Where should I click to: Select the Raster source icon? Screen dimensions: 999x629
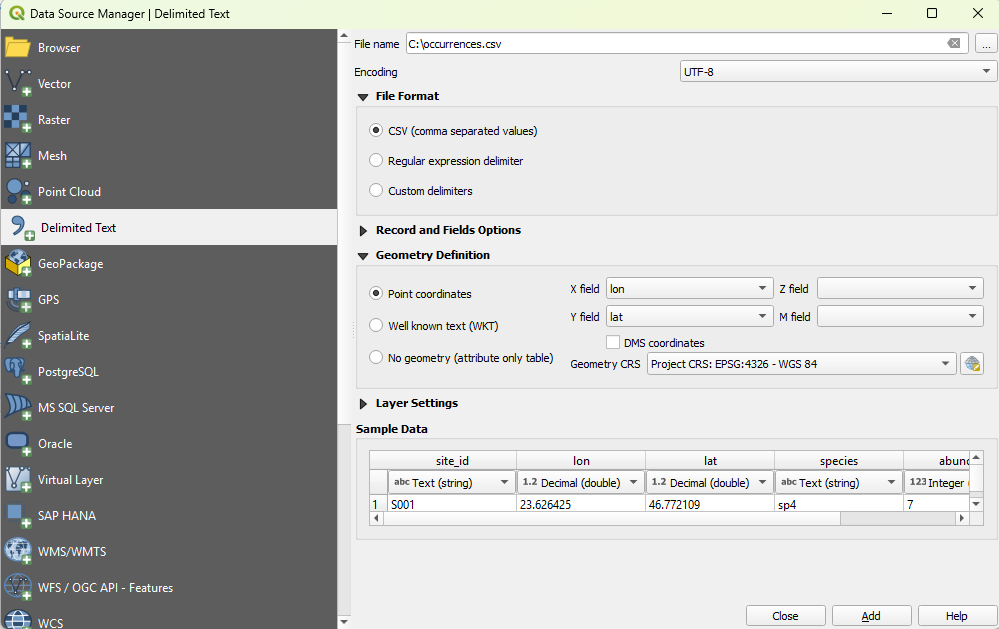(x=17, y=119)
